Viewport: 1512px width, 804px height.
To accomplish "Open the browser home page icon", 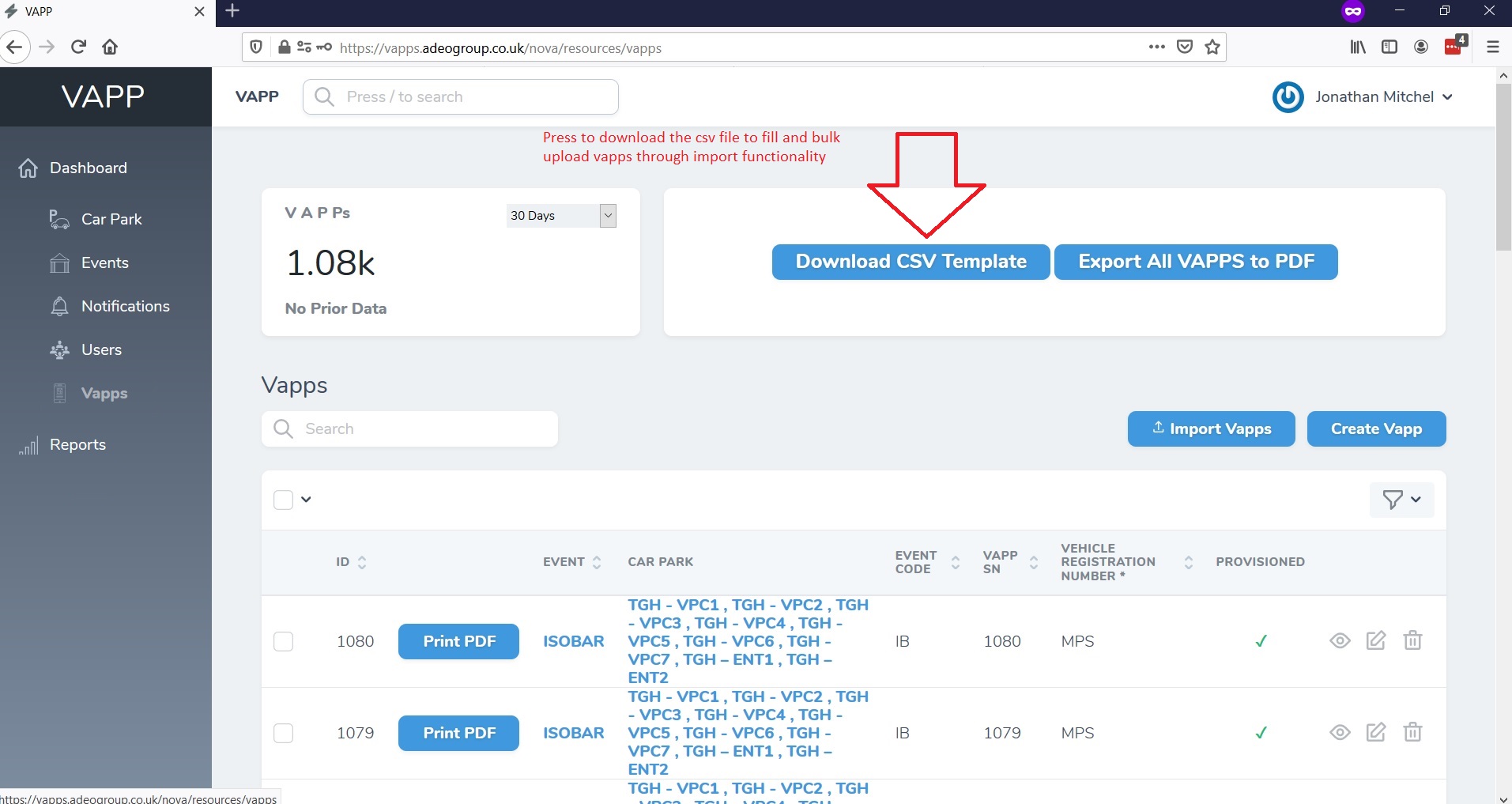I will pyautogui.click(x=110, y=47).
